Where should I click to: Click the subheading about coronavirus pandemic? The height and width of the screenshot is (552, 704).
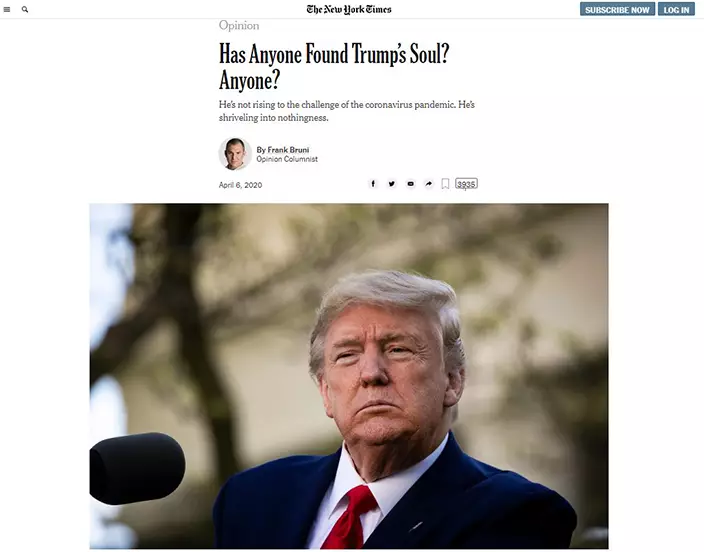tap(347, 111)
